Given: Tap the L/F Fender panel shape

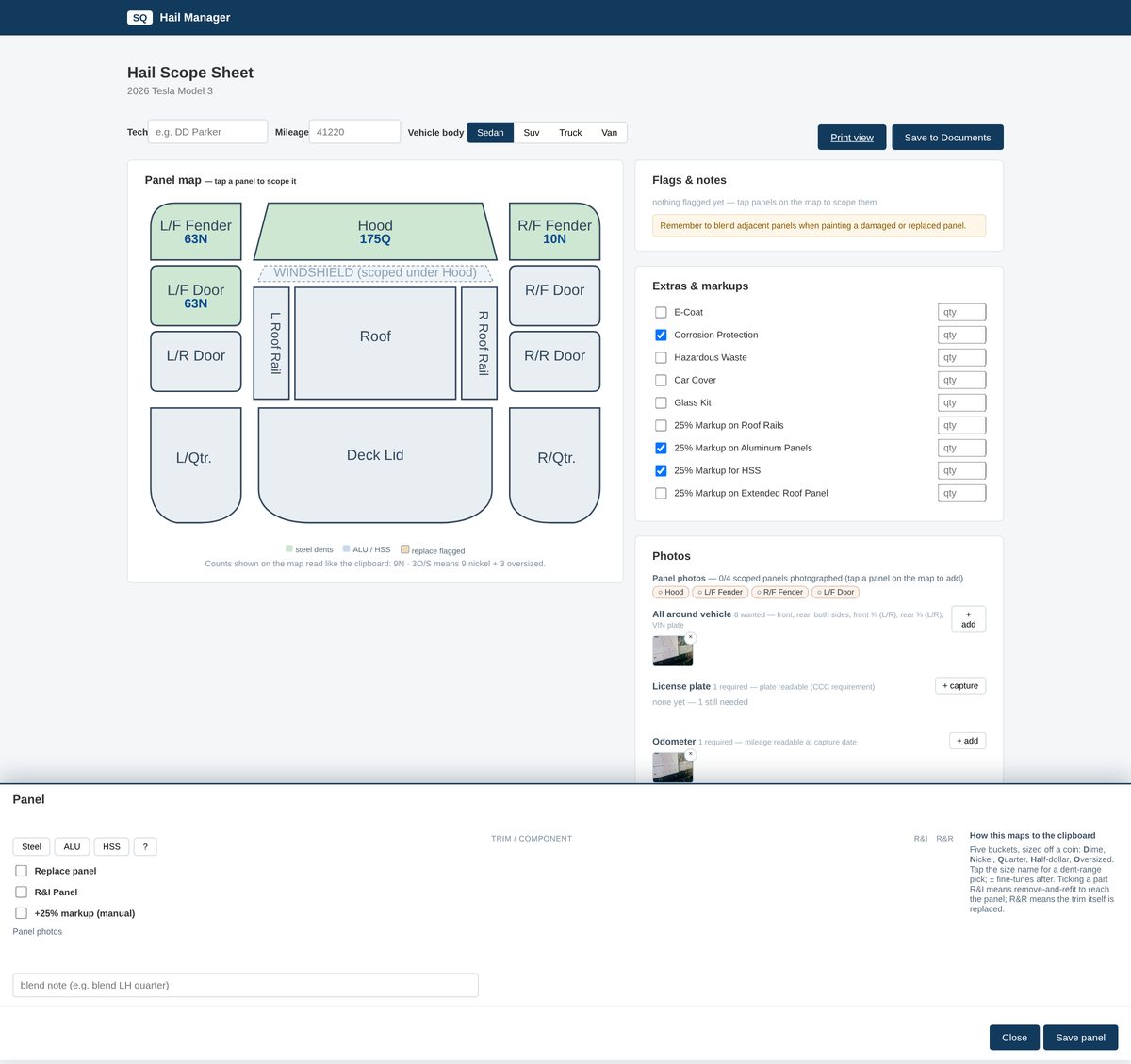Looking at the screenshot, I should 196,231.
